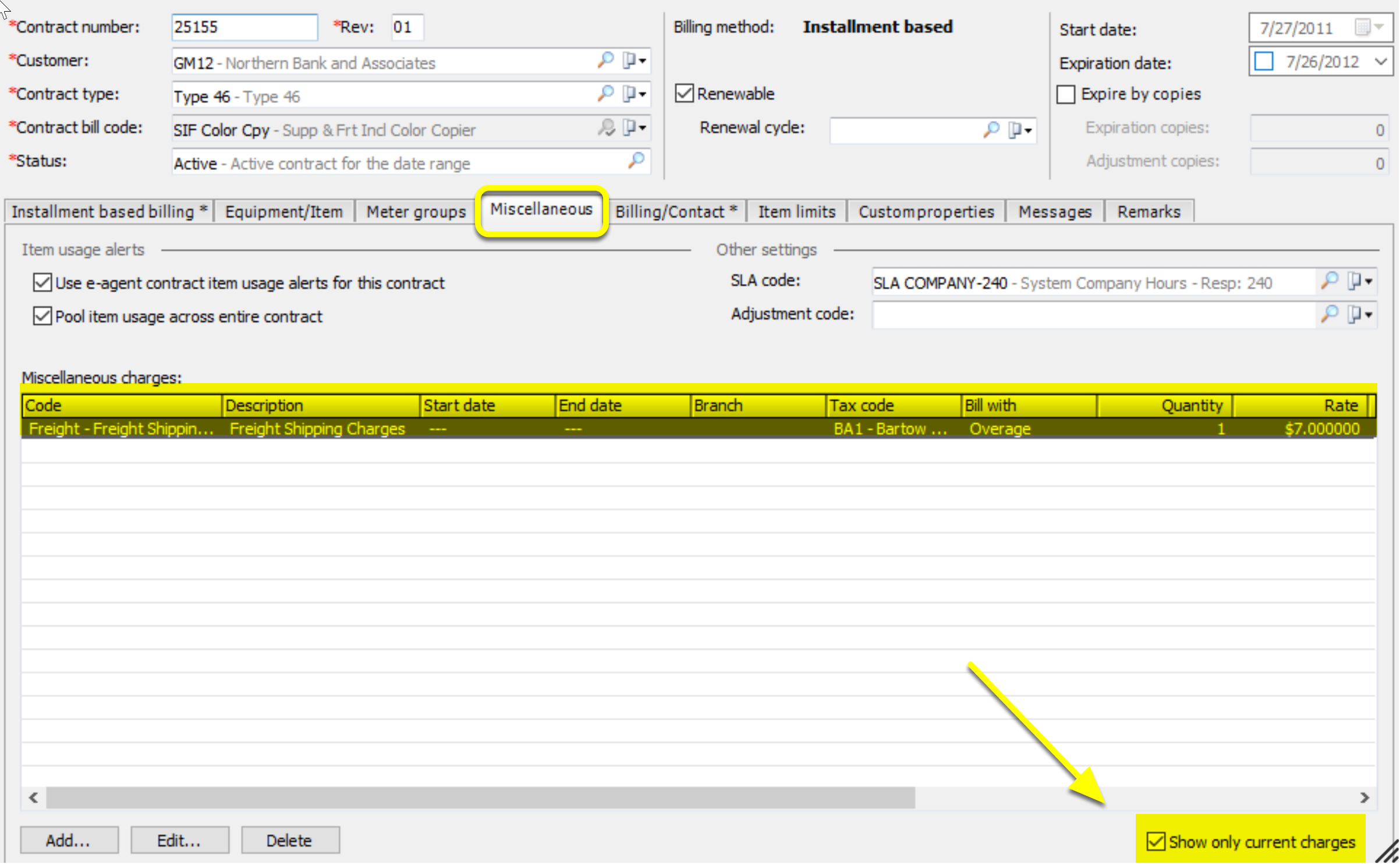
Task: Enable Expire by copies checkbox
Action: tap(1065, 94)
